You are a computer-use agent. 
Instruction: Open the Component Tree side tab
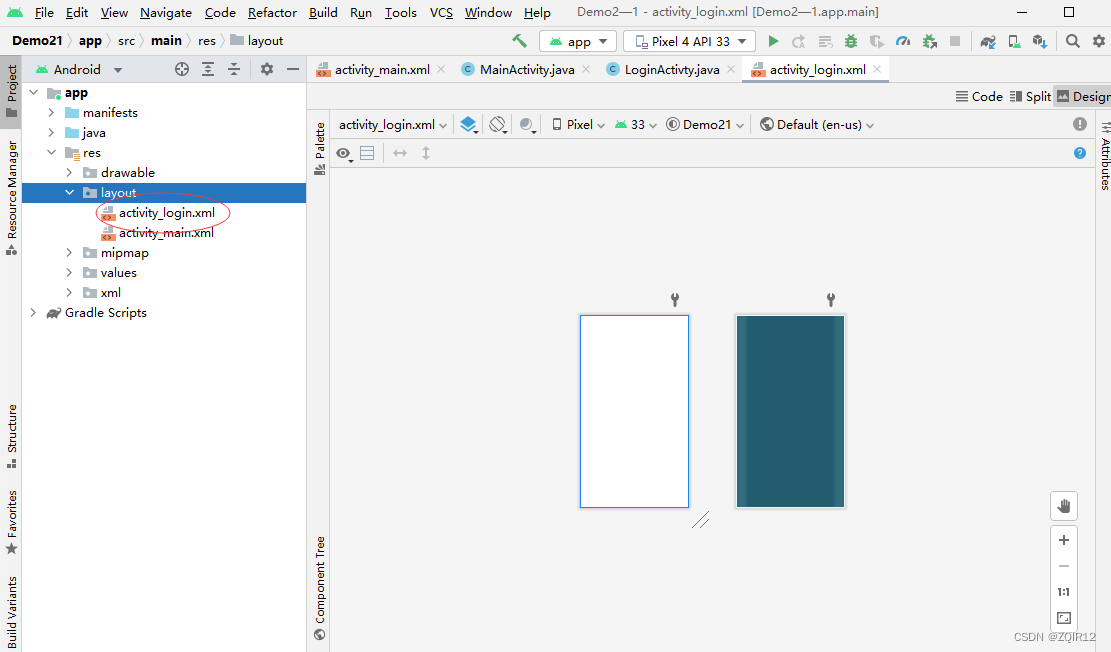click(320, 588)
